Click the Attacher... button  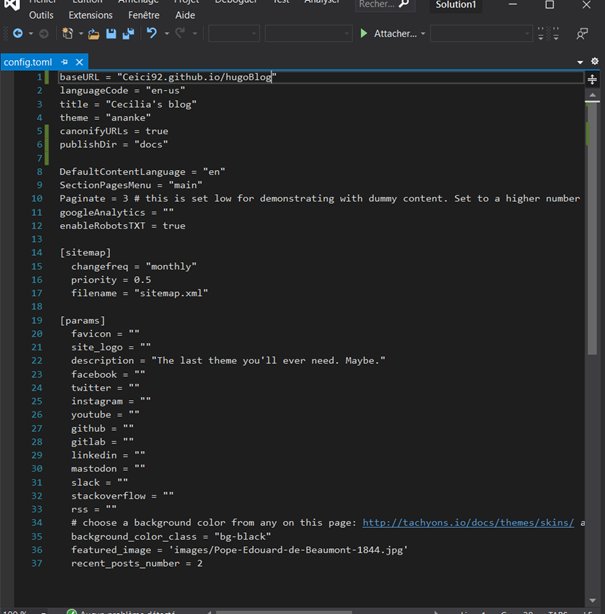pos(395,34)
